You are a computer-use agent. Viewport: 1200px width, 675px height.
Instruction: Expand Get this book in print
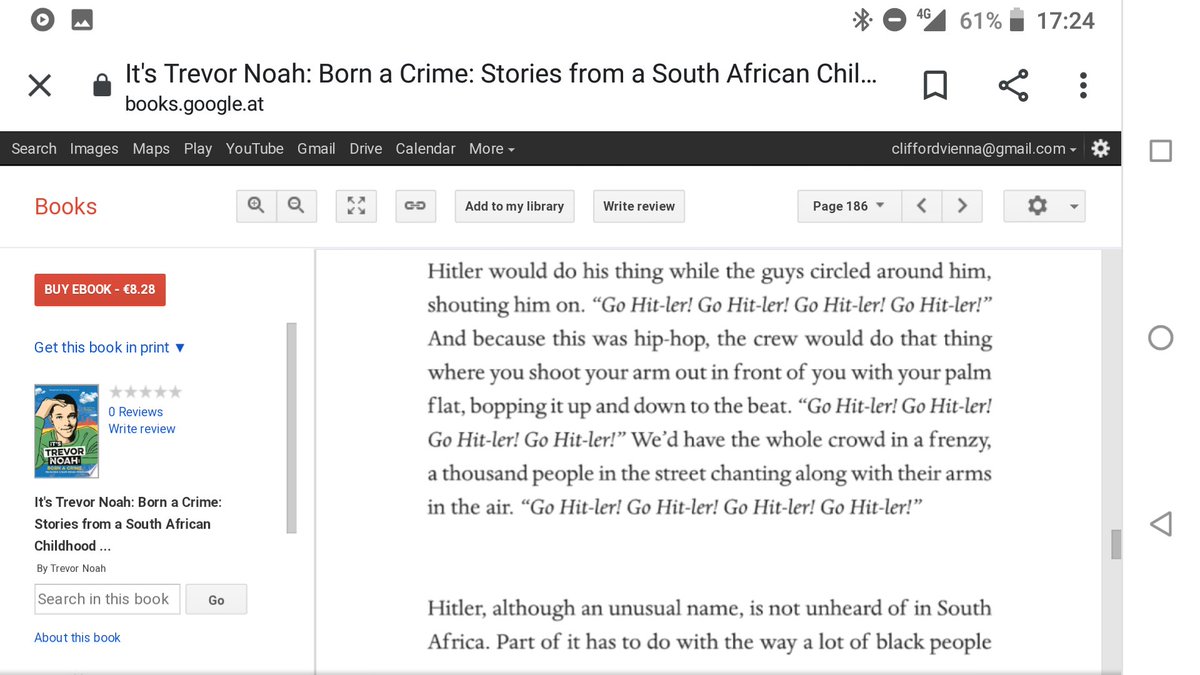[110, 347]
